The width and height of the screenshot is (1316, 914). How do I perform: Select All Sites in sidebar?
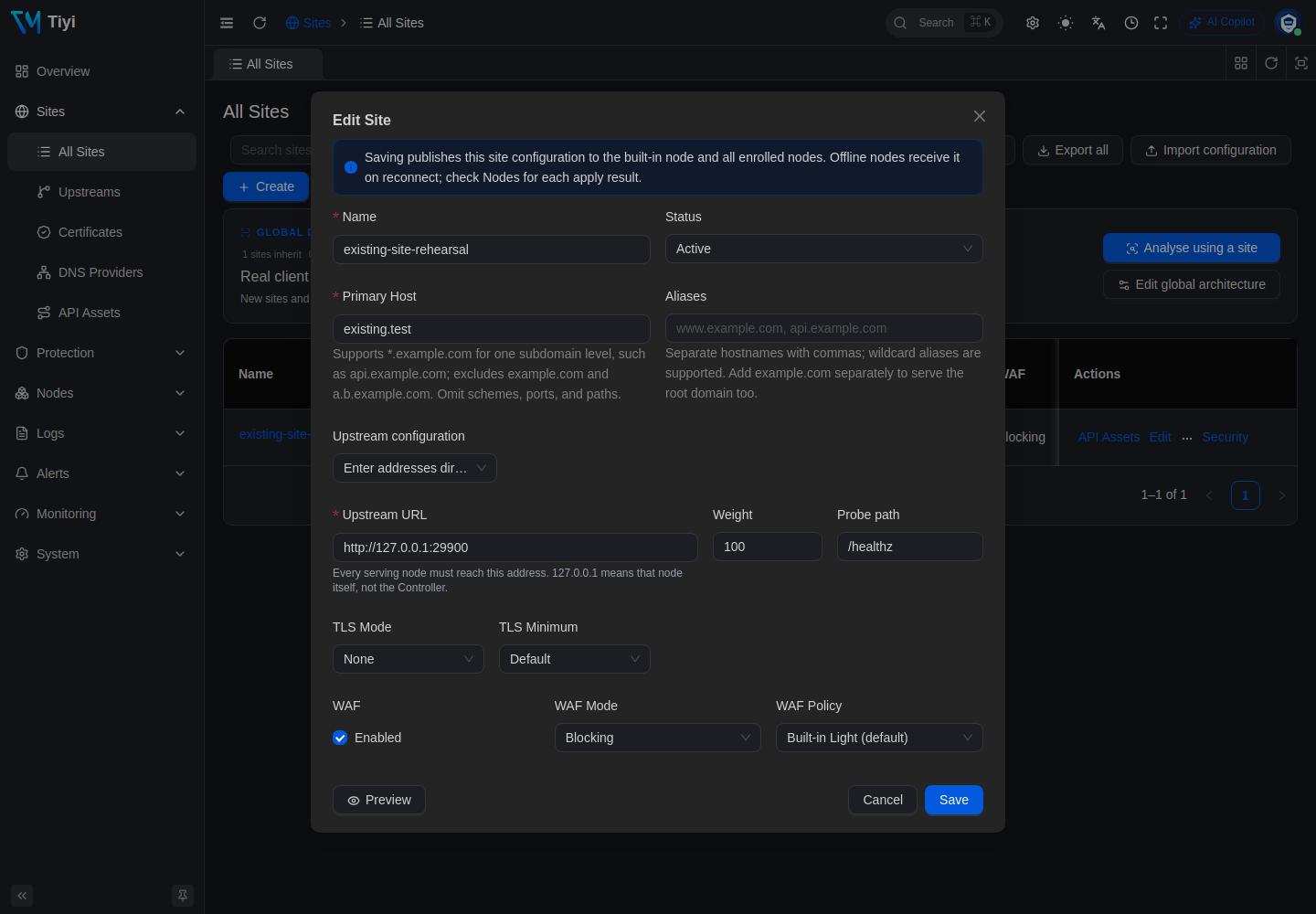[101, 152]
